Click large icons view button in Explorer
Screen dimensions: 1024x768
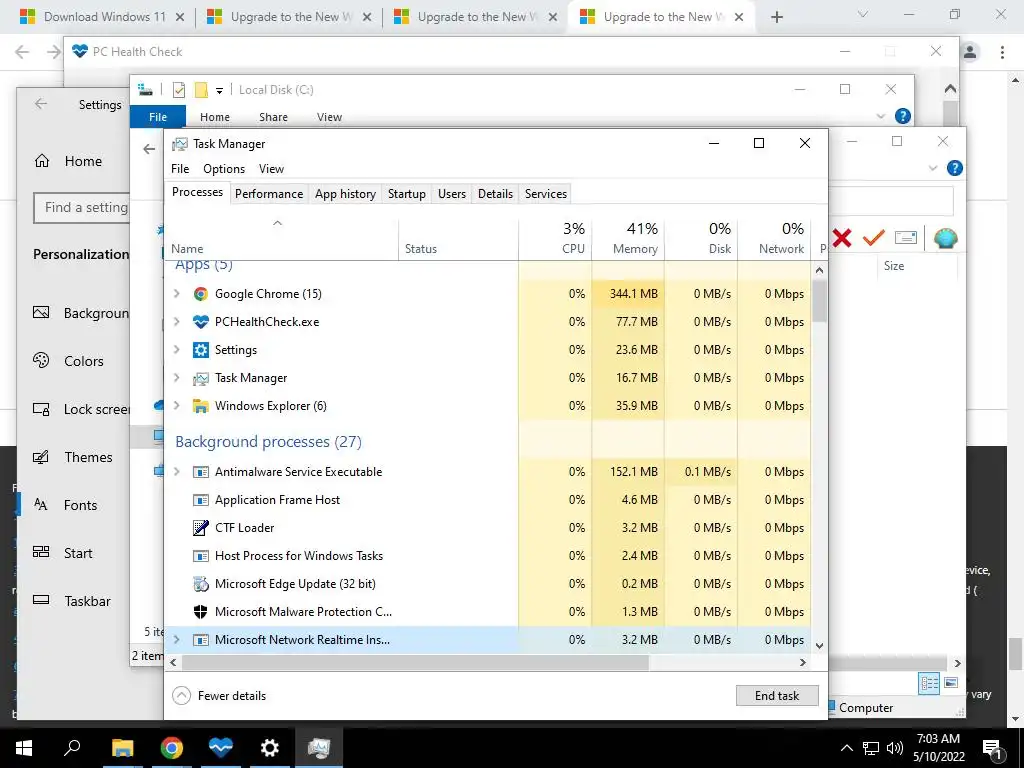tap(951, 684)
